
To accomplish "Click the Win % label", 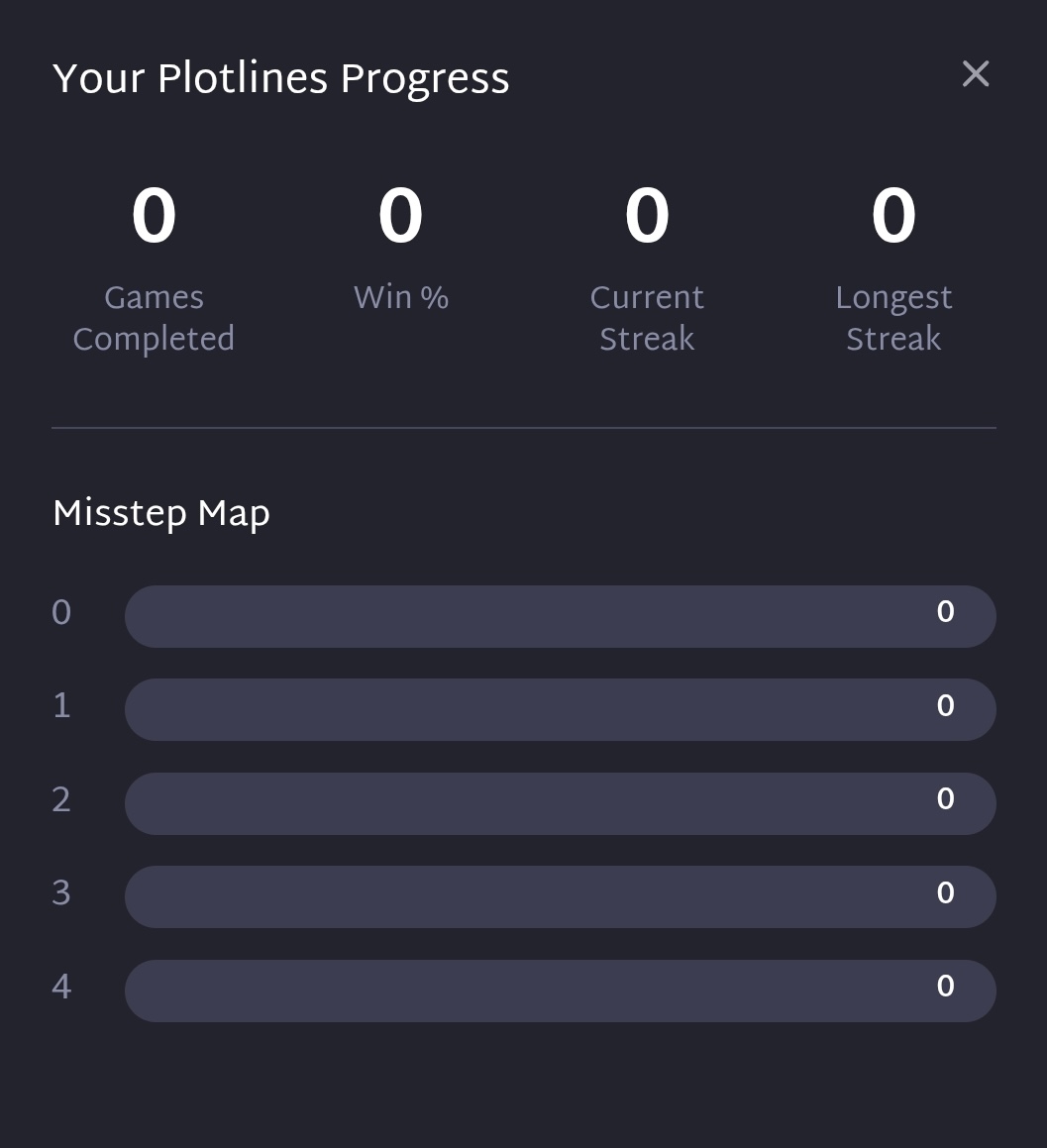I will (x=401, y=297).
